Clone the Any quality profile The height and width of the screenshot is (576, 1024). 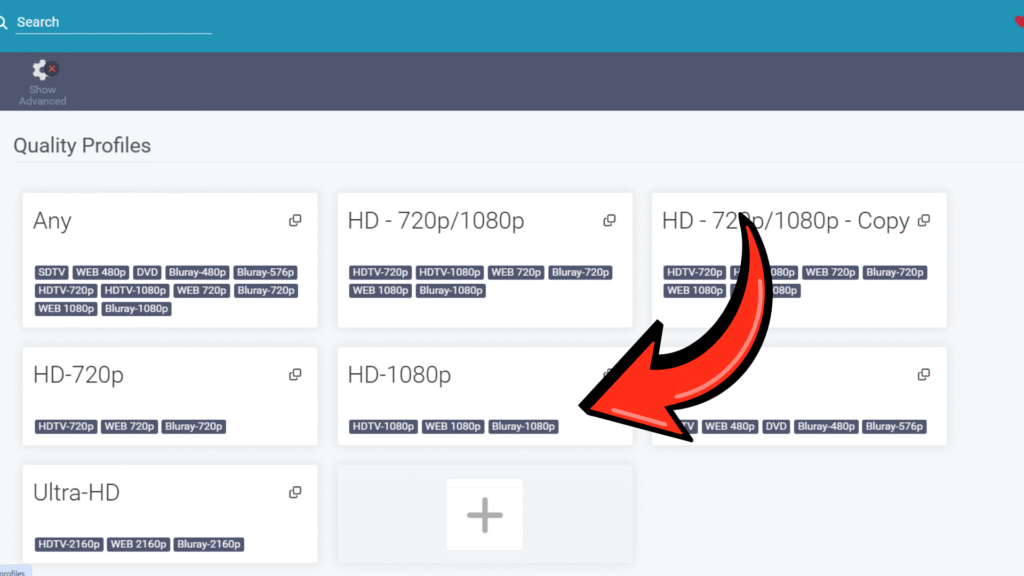click(x=295, y=221)
